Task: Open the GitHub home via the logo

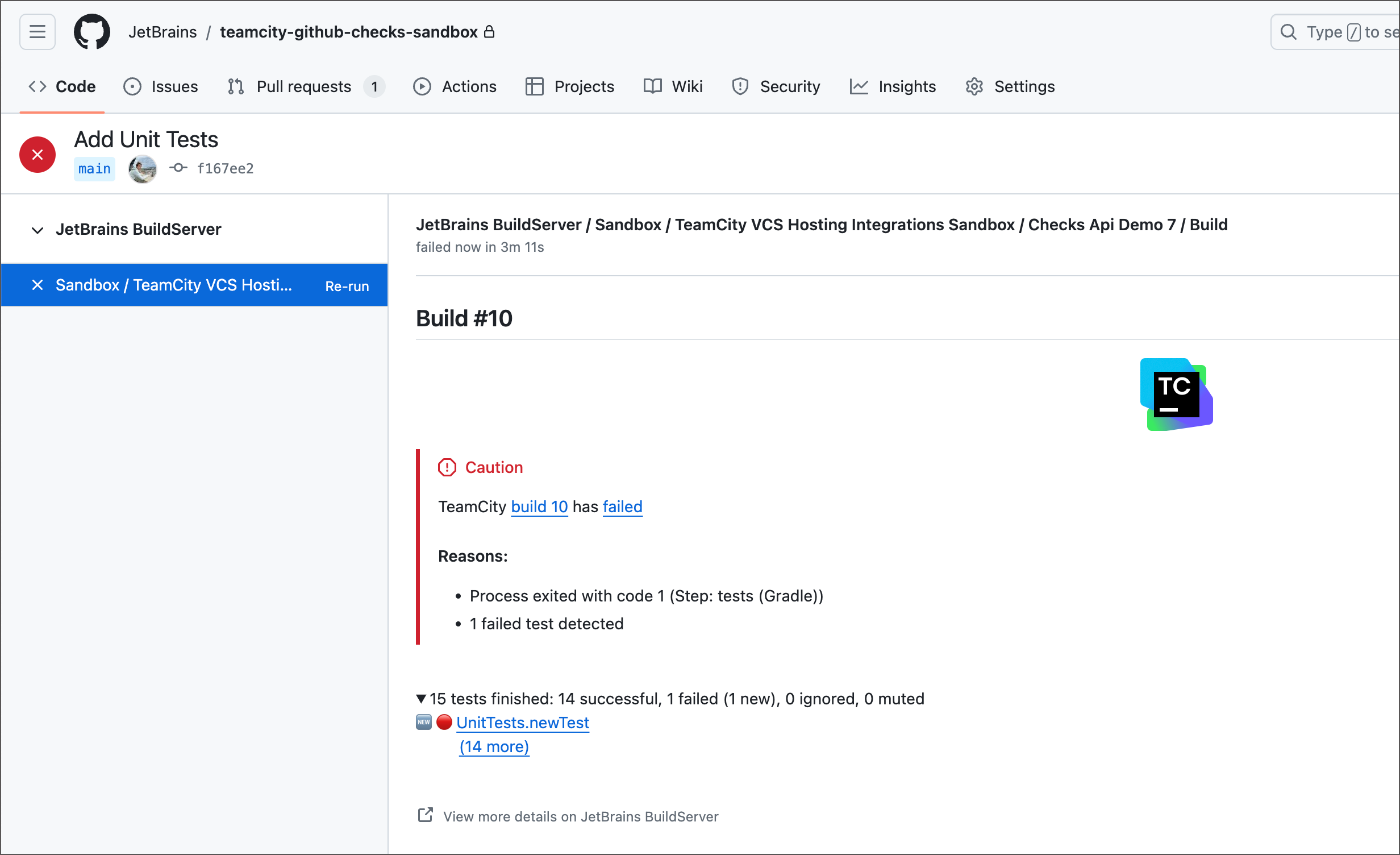Action: [x=91, y=32]
